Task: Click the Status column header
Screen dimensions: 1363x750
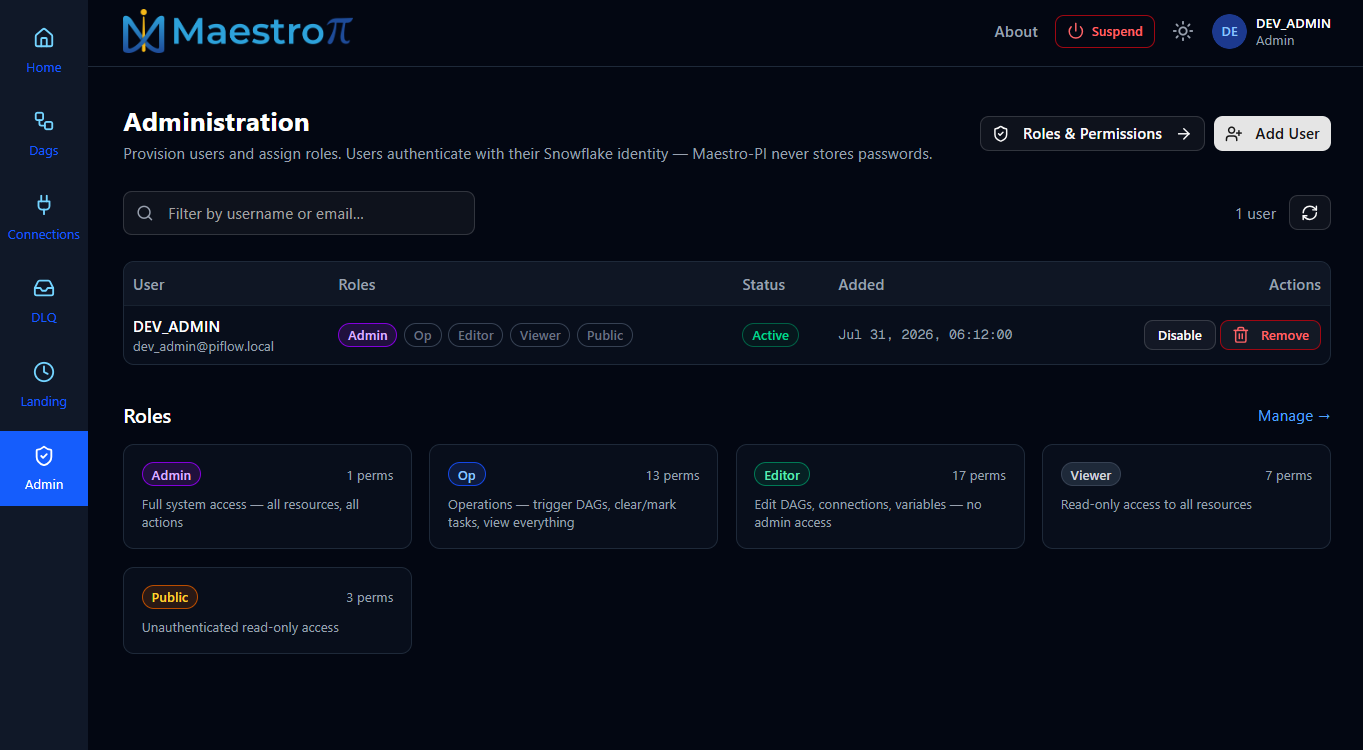Action: 763,284
